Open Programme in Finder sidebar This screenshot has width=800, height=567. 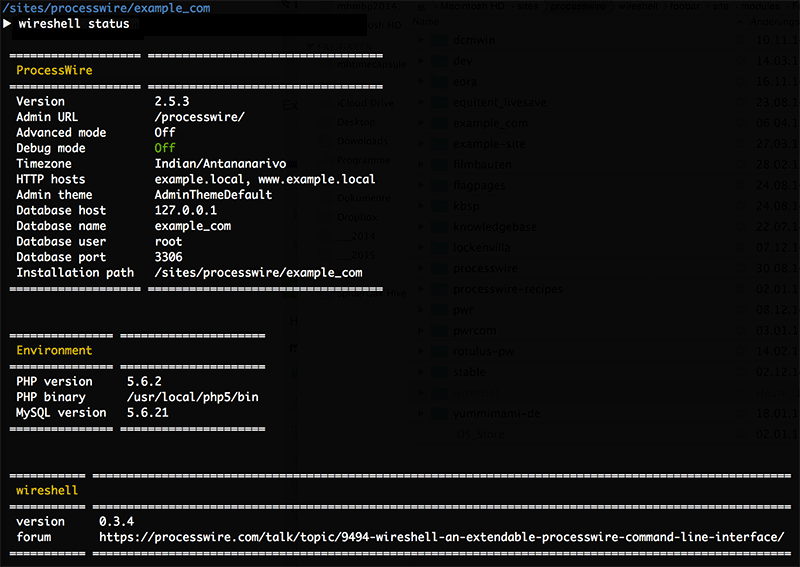(x=363, y=160)
